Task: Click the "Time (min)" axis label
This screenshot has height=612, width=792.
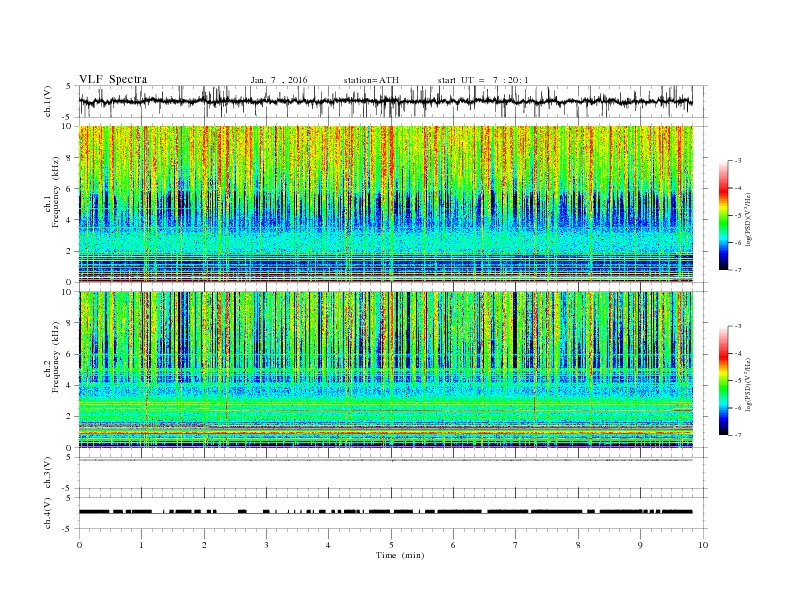Action: (400, 555)
